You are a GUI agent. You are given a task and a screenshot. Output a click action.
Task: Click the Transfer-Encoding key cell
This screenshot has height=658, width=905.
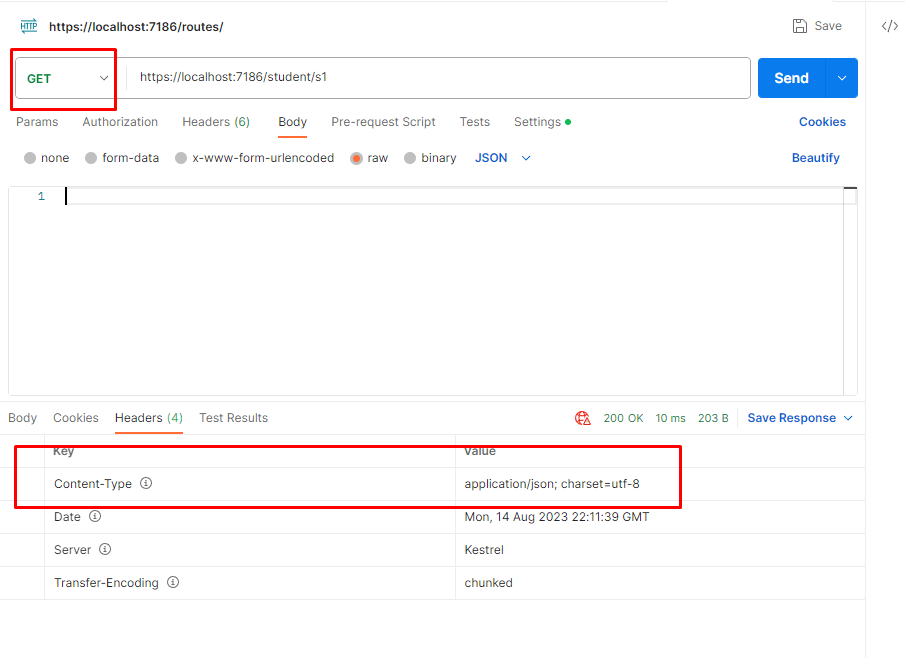(x=250, y=582)
